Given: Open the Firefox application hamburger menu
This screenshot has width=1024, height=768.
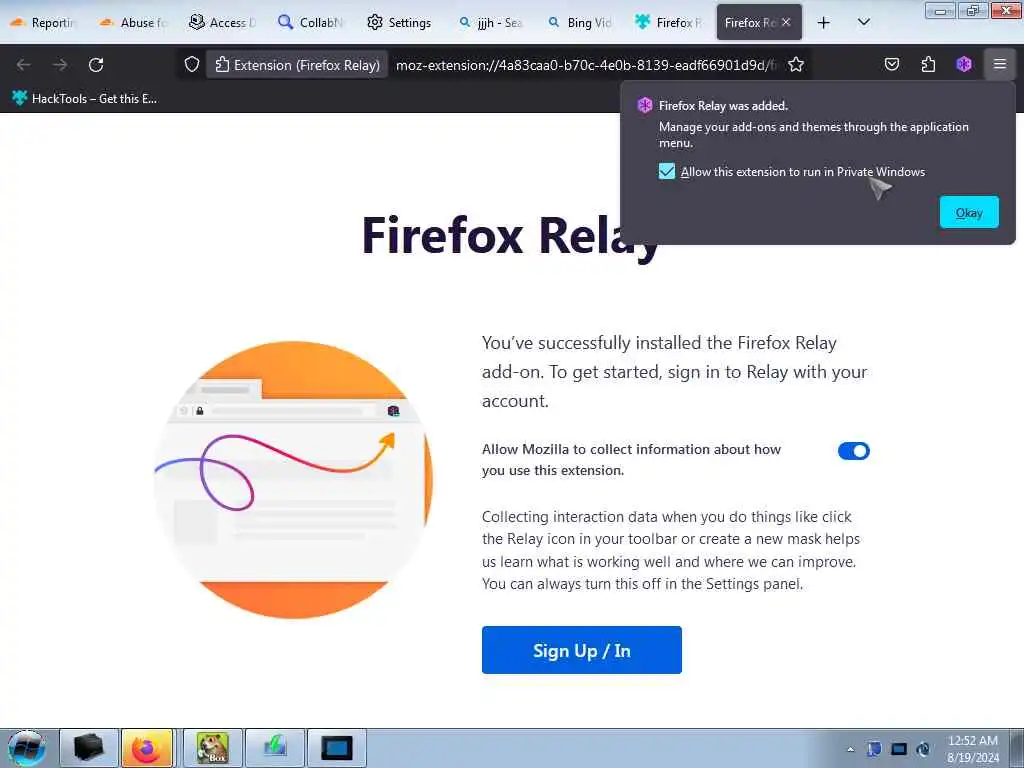Looking at the screenshot, I should click(1000, 64).
